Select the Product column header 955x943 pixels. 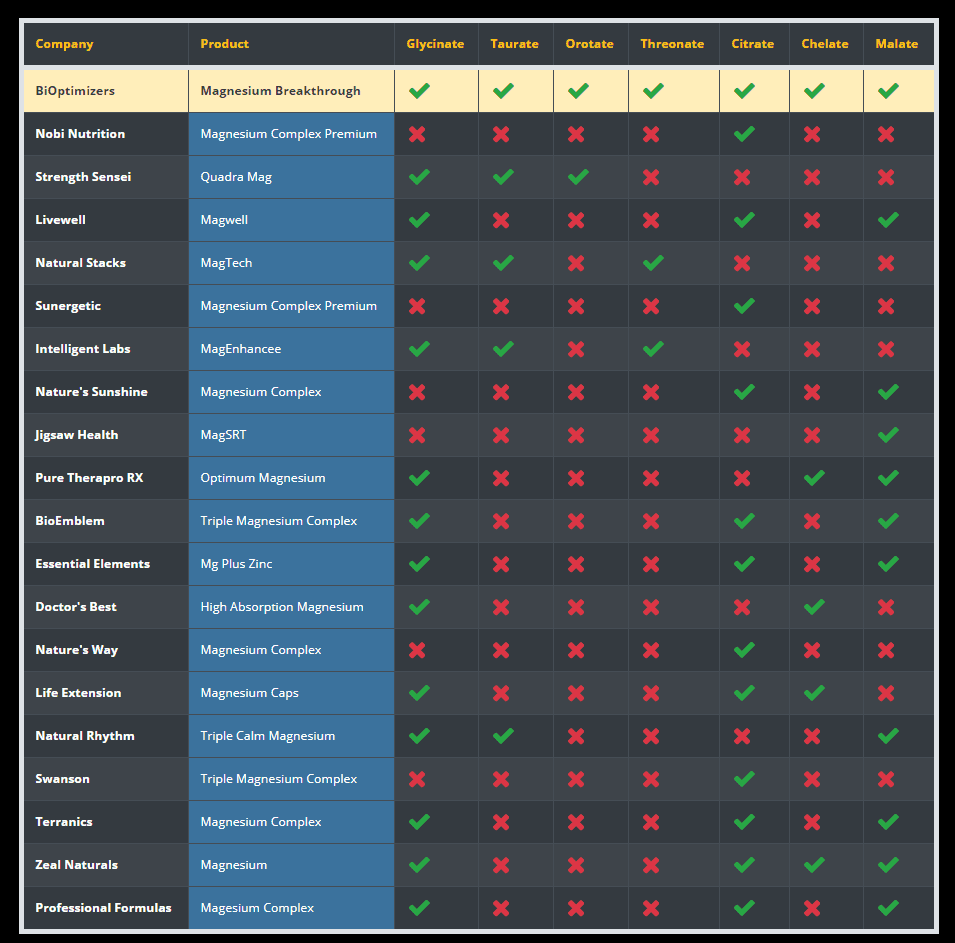pos(224,43)
